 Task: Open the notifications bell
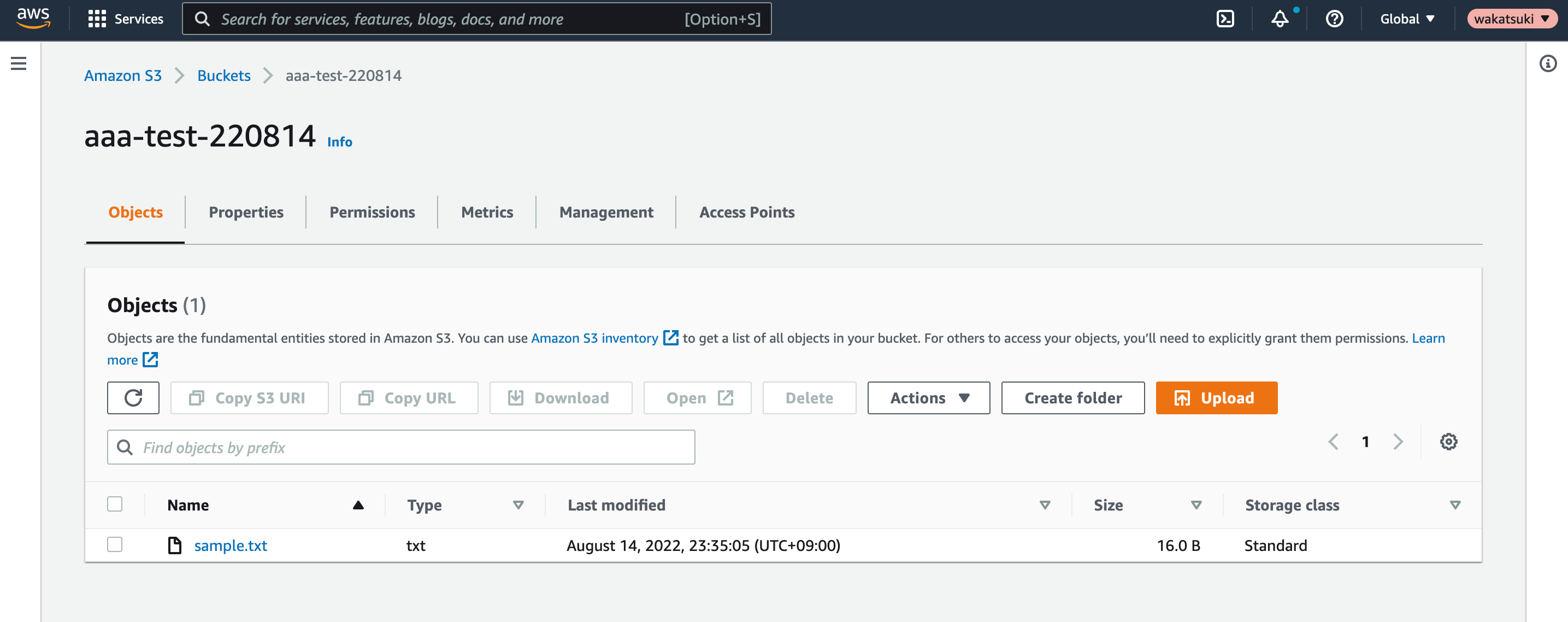click(1280, 19)
